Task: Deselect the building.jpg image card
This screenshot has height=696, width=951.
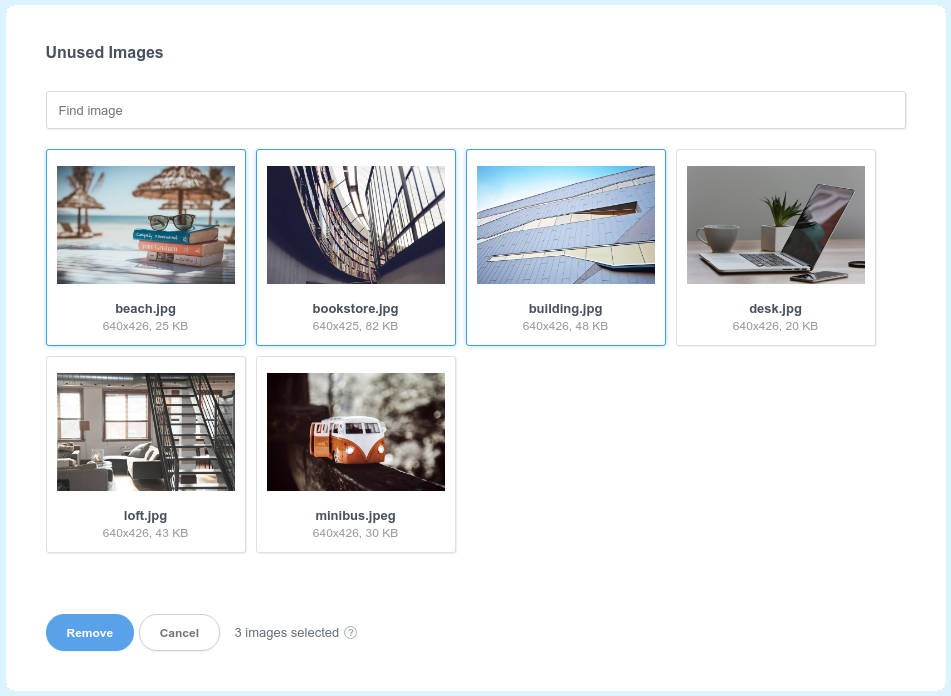Action: tap(566, 247)
